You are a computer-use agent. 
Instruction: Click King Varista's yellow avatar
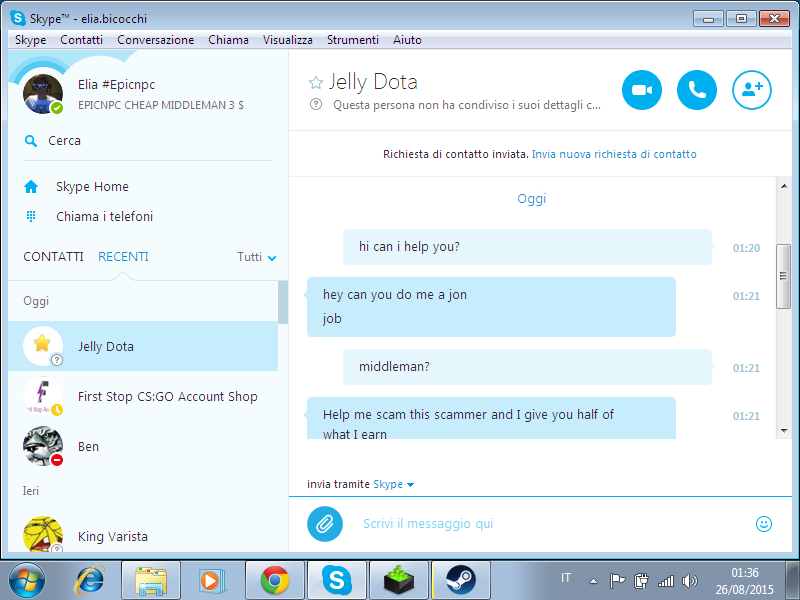43,534
